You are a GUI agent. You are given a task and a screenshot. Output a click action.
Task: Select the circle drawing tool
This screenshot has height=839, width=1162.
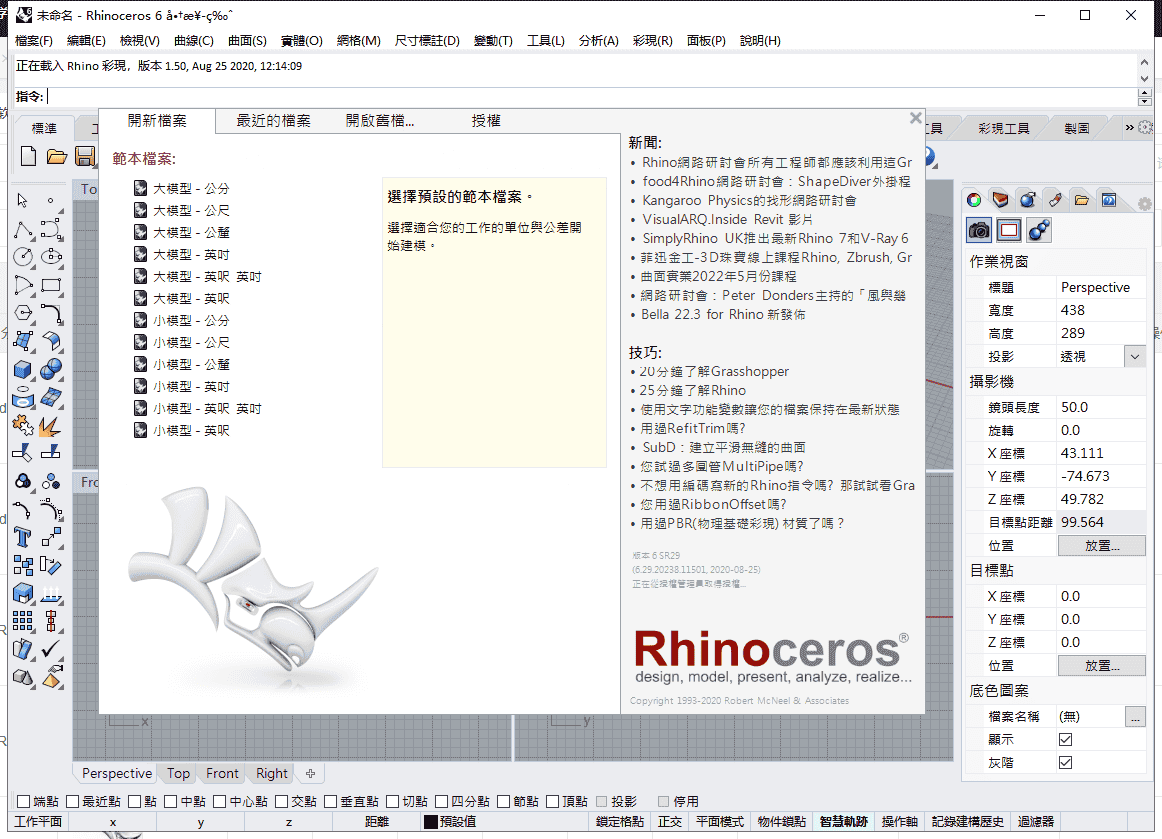pyautogui.click(x=21, y=256)
